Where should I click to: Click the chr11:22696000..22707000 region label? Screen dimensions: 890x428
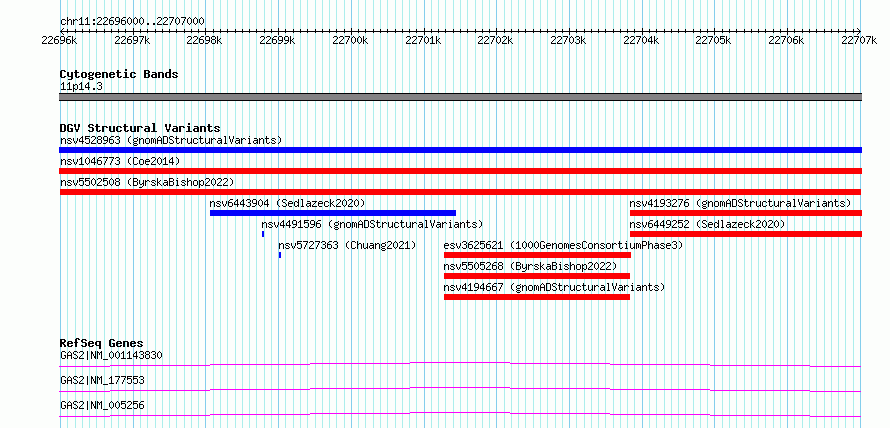(x=132, y=22)
